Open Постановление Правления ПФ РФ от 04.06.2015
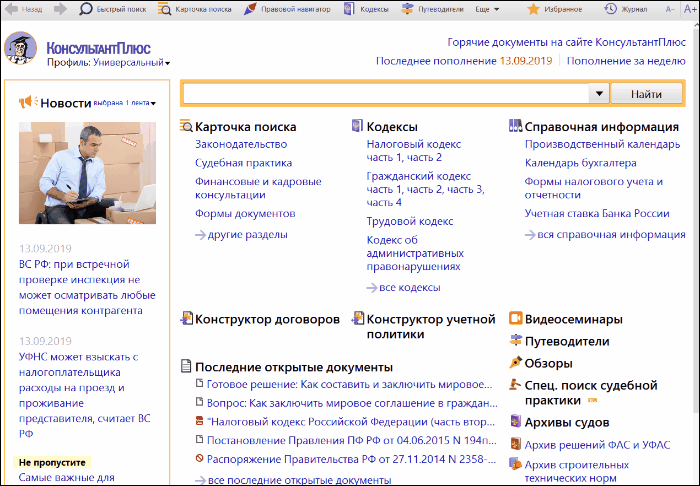This screenshot has height=486, width=700. 352,440
